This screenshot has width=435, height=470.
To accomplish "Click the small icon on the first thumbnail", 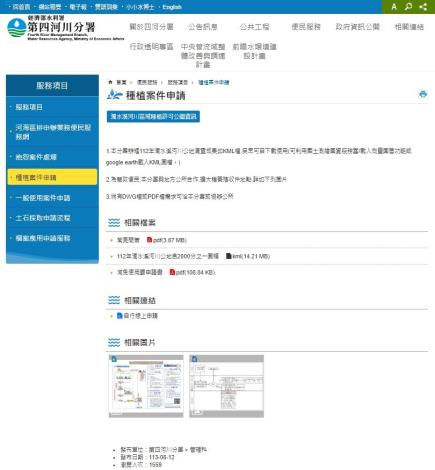I will click(x=114, y=359).
